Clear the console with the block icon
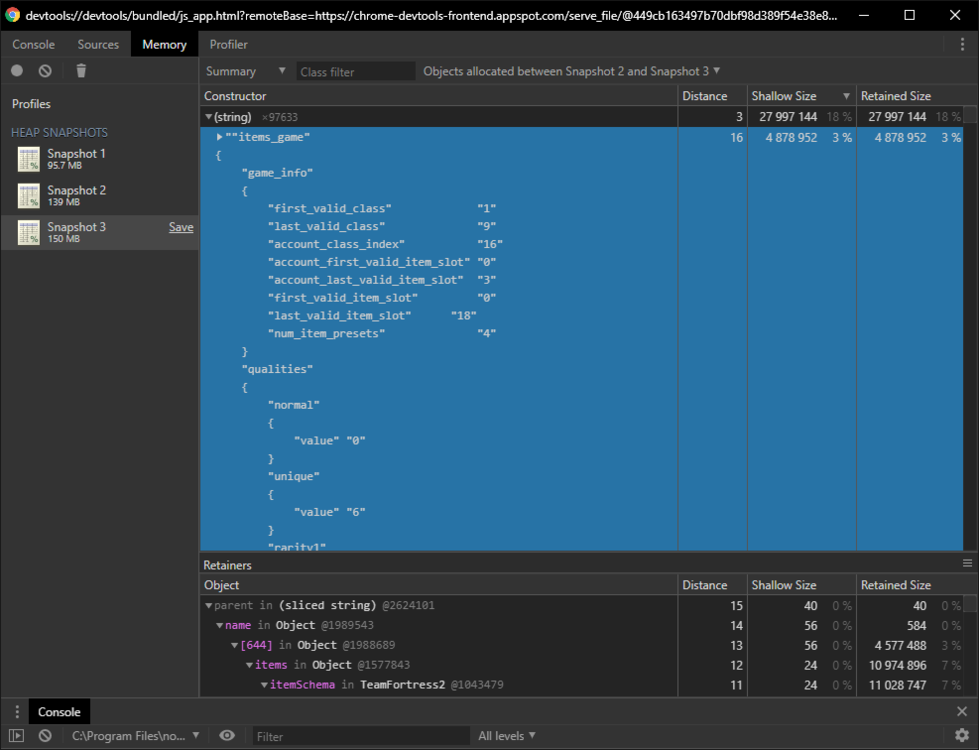The width and height of the screenshot is (979, 750). tap(45, 736)
